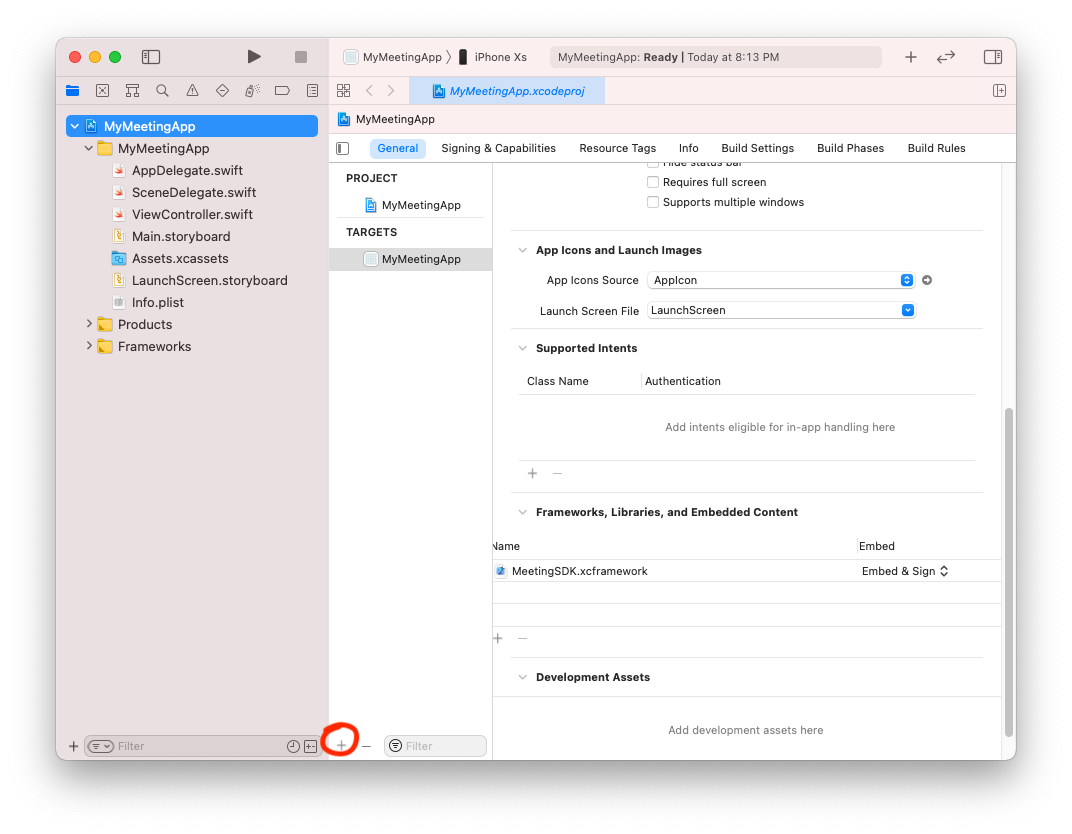
Task: Select the Project navigator folder icon
Action: [x=72, y=90]
